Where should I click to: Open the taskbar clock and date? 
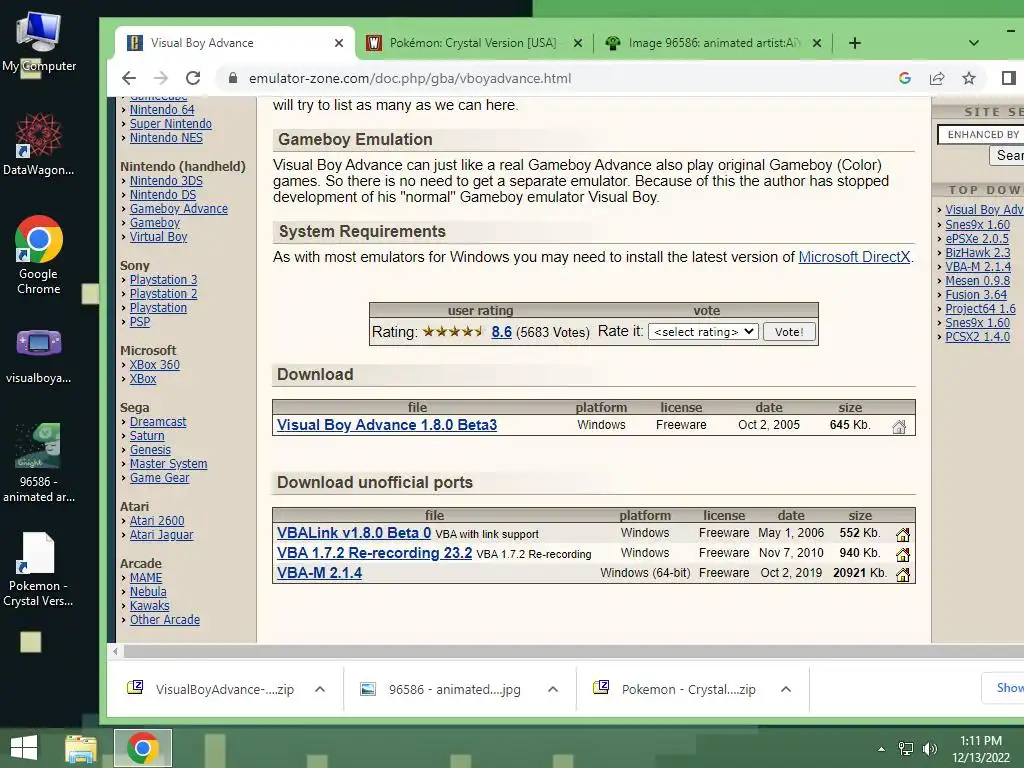(x=981, y=749)
